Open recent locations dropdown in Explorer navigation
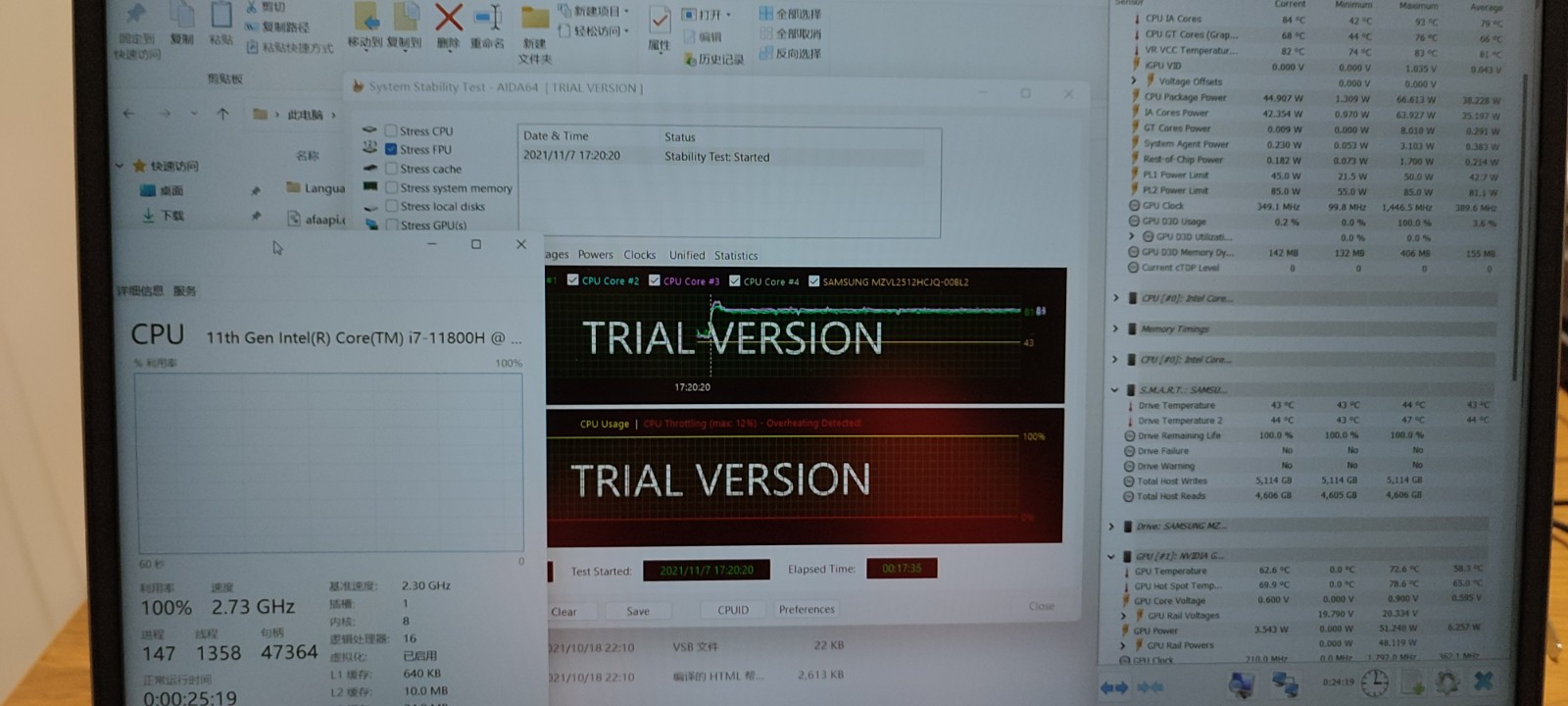 (x=194, y=114)
